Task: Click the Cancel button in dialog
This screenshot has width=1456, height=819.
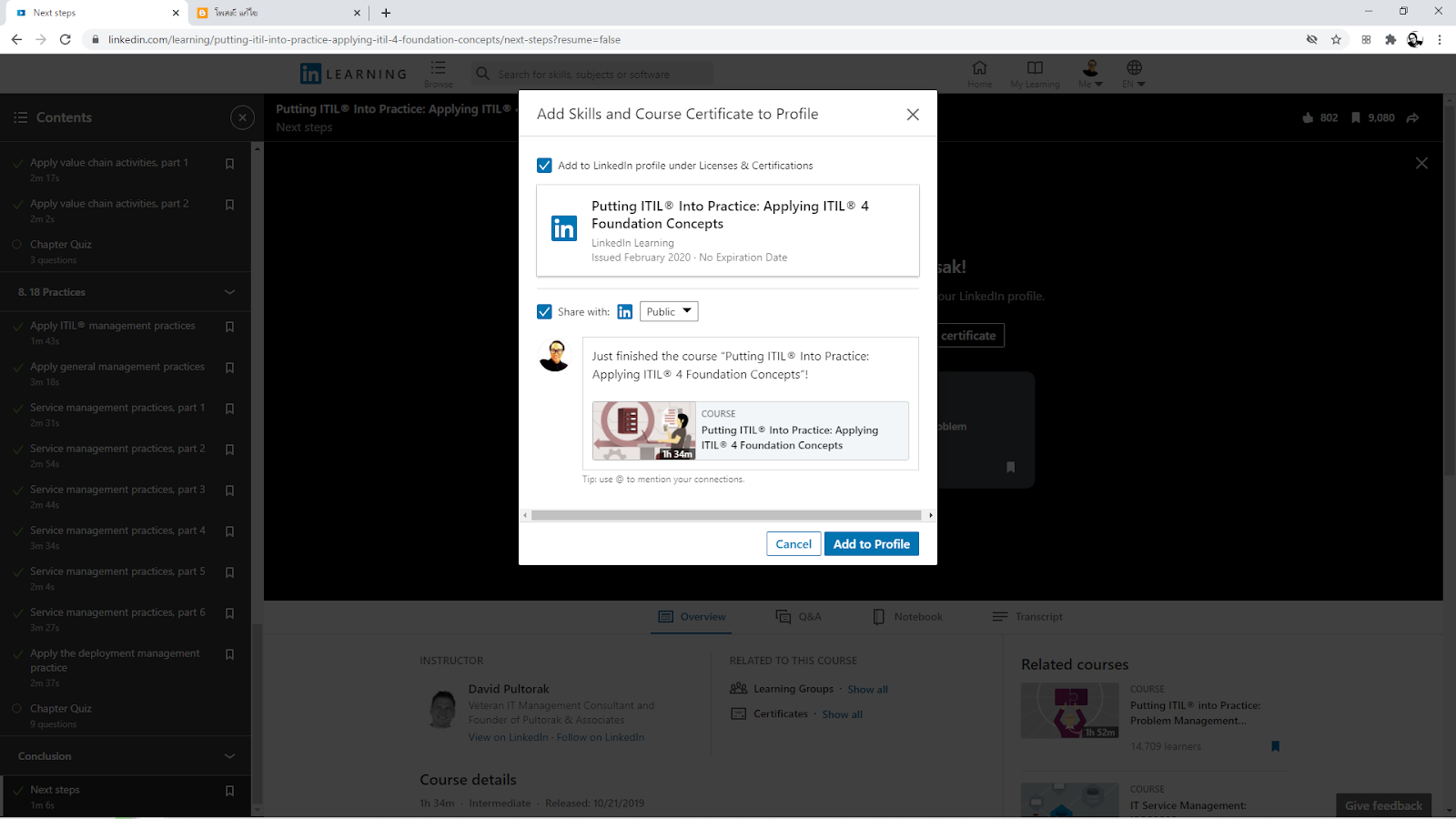Action: [x=794, y=544]
